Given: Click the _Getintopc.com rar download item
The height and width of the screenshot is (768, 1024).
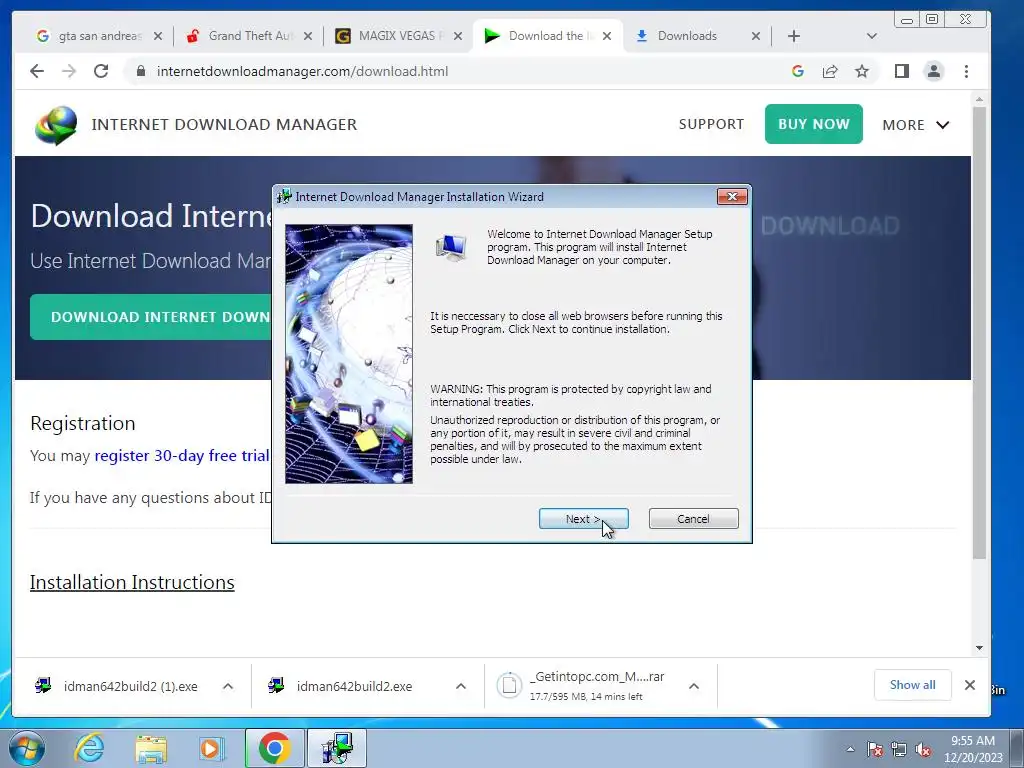Looking at the screenshot, I should (581, 686).
